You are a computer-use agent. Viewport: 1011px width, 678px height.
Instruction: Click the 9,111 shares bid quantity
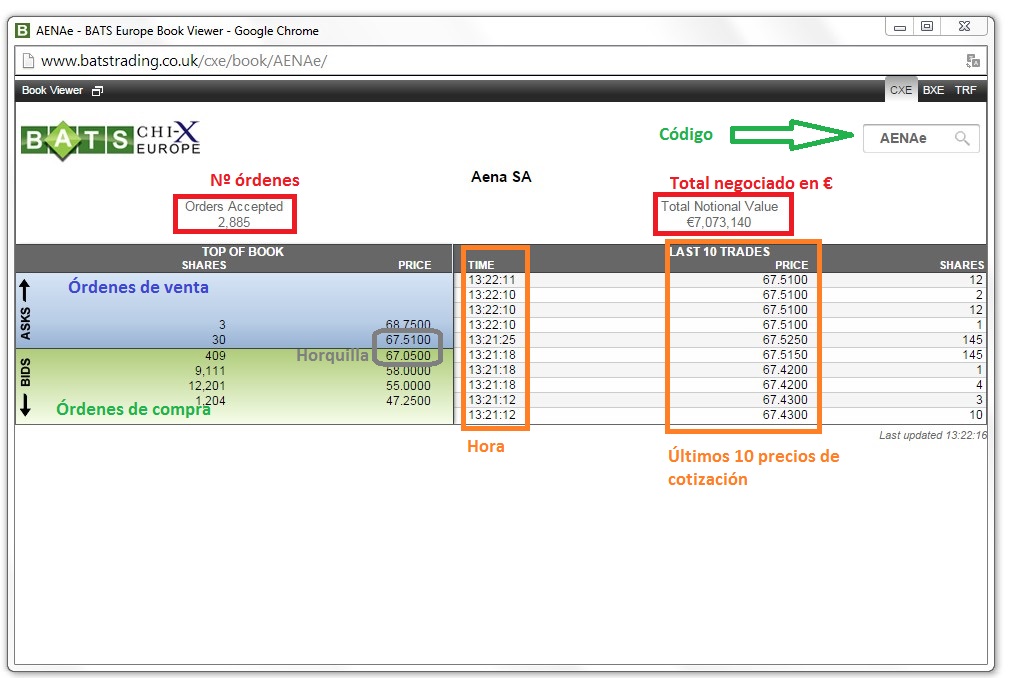(210, 371)
